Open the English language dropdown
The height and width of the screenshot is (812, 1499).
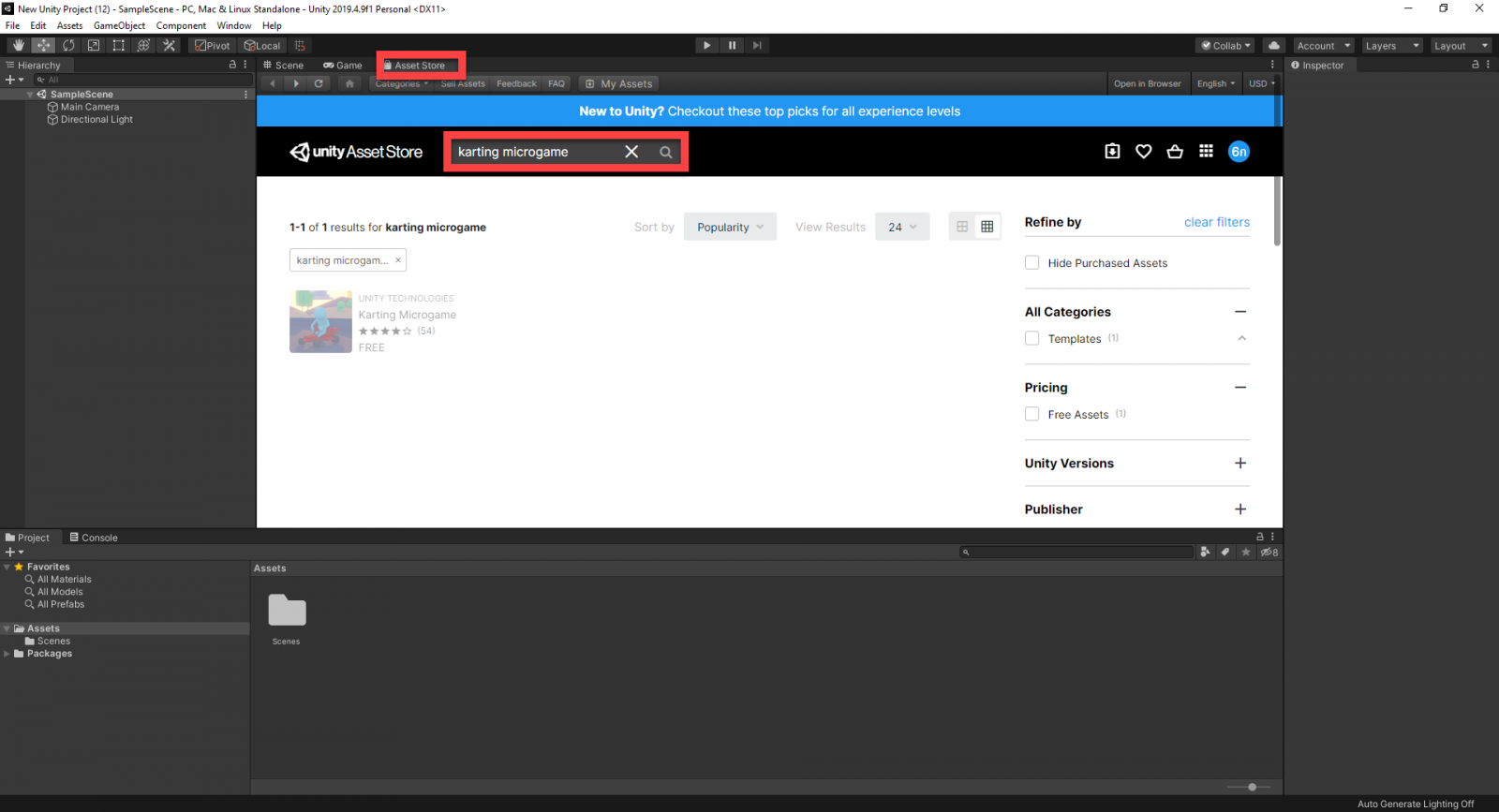[x=1216, y=83]
